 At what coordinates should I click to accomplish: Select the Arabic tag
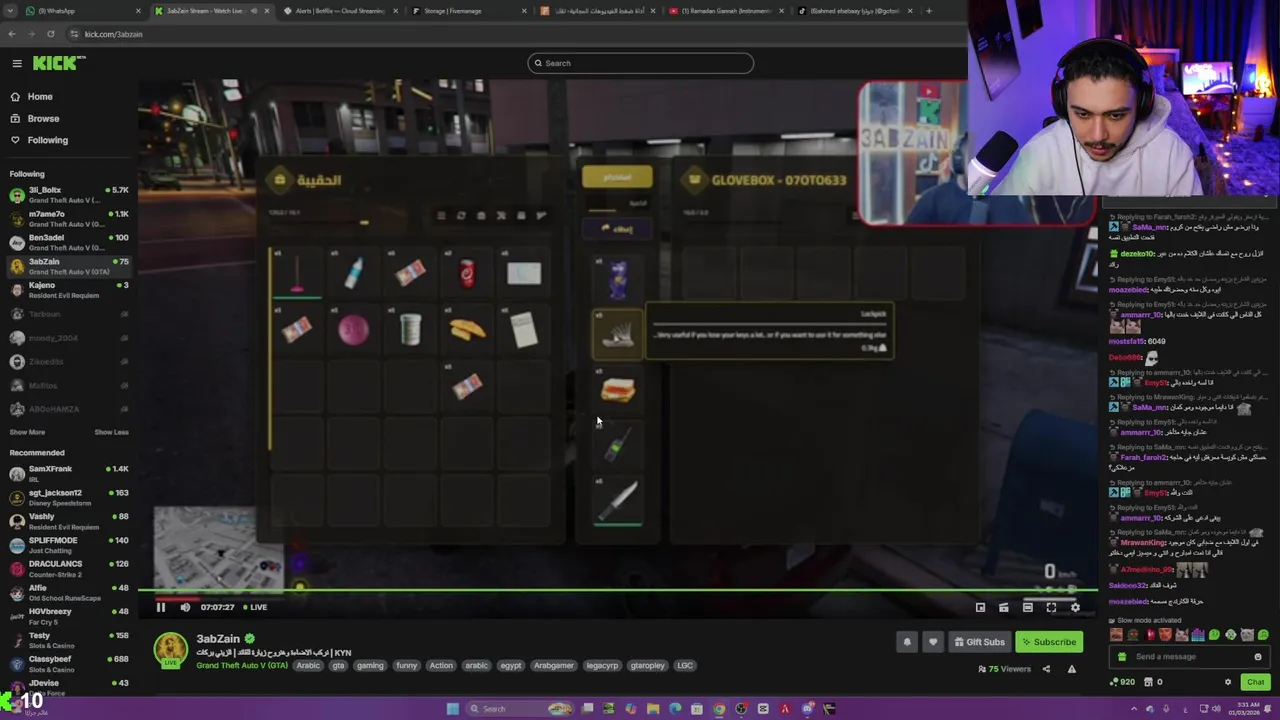[308, 665]
